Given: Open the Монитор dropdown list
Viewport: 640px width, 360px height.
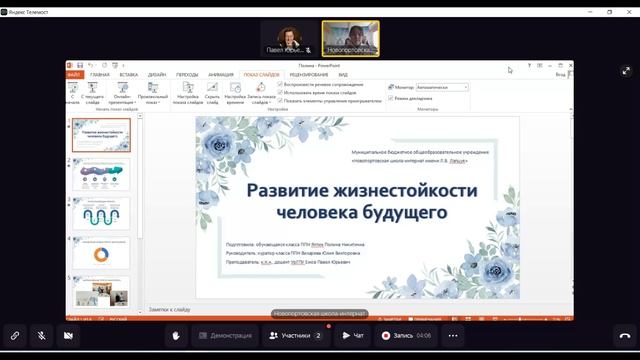Looking at the screenshot, I should pyautogui.click(x=442, y=87).
